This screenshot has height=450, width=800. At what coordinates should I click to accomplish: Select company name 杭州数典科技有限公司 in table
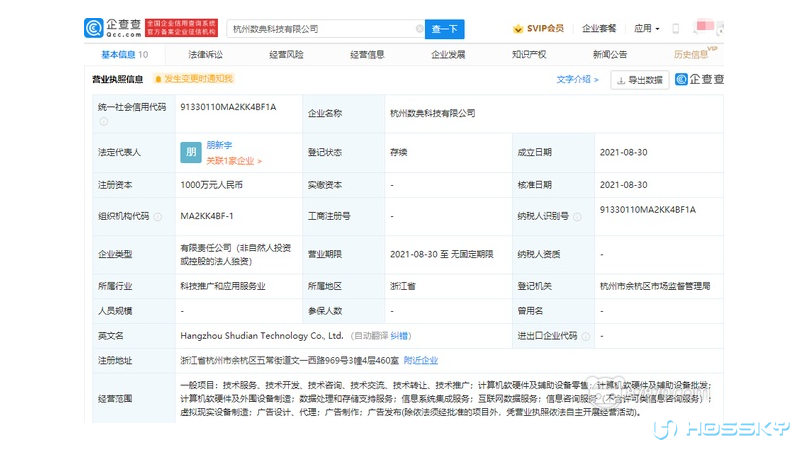point(433,113)
